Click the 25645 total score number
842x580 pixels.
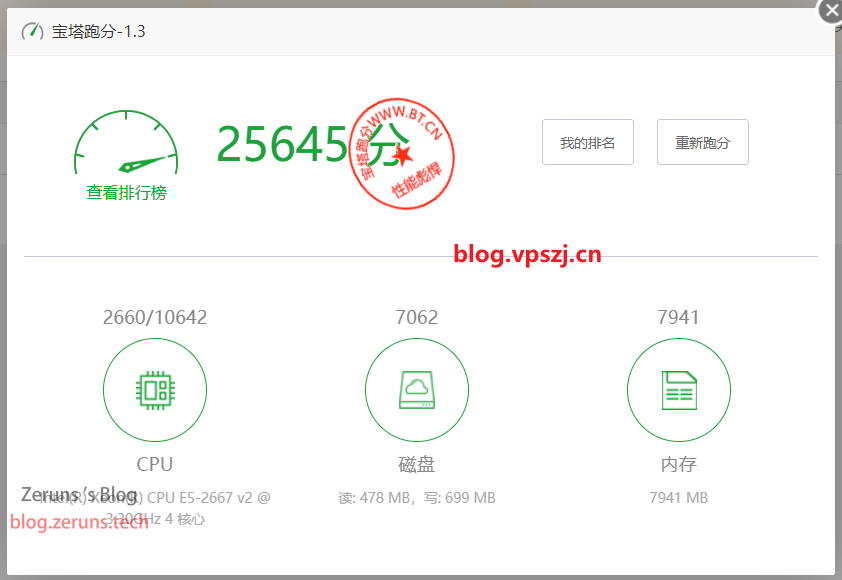click(x=282, y=145)
